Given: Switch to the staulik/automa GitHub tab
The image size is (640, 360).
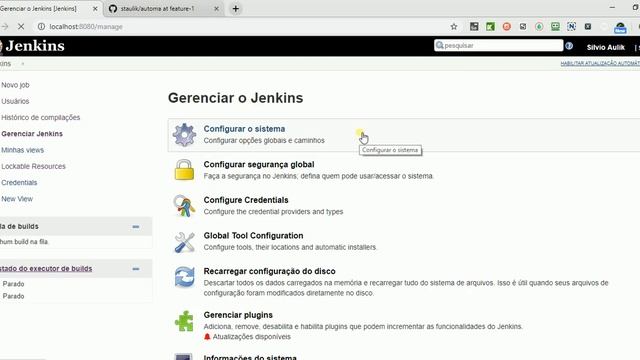Looking at the screenshot, I should click(x=163, y=9).
